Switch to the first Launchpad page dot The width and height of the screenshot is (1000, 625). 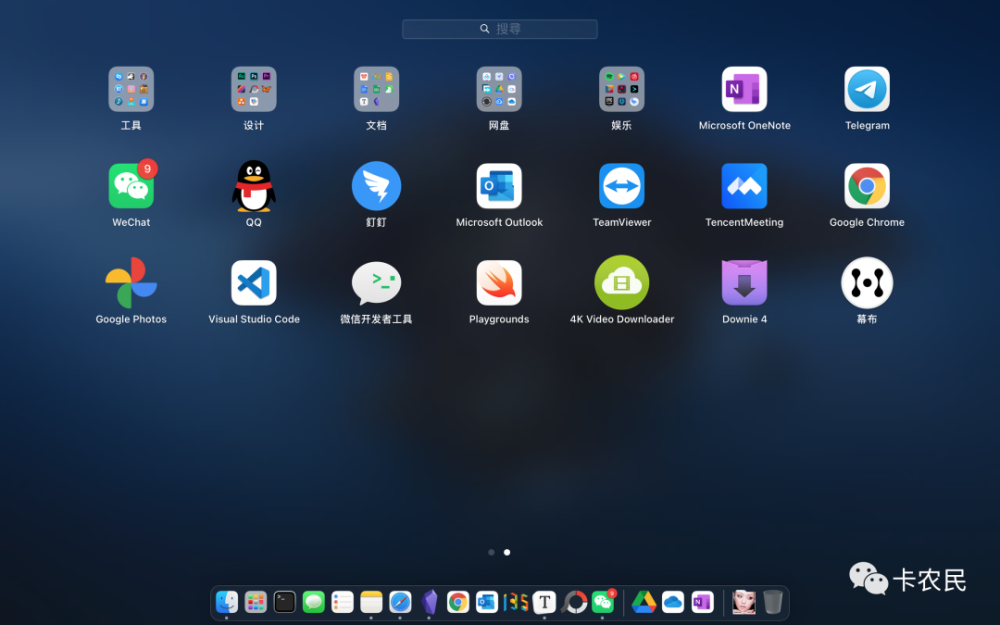(x=491, y=552)
